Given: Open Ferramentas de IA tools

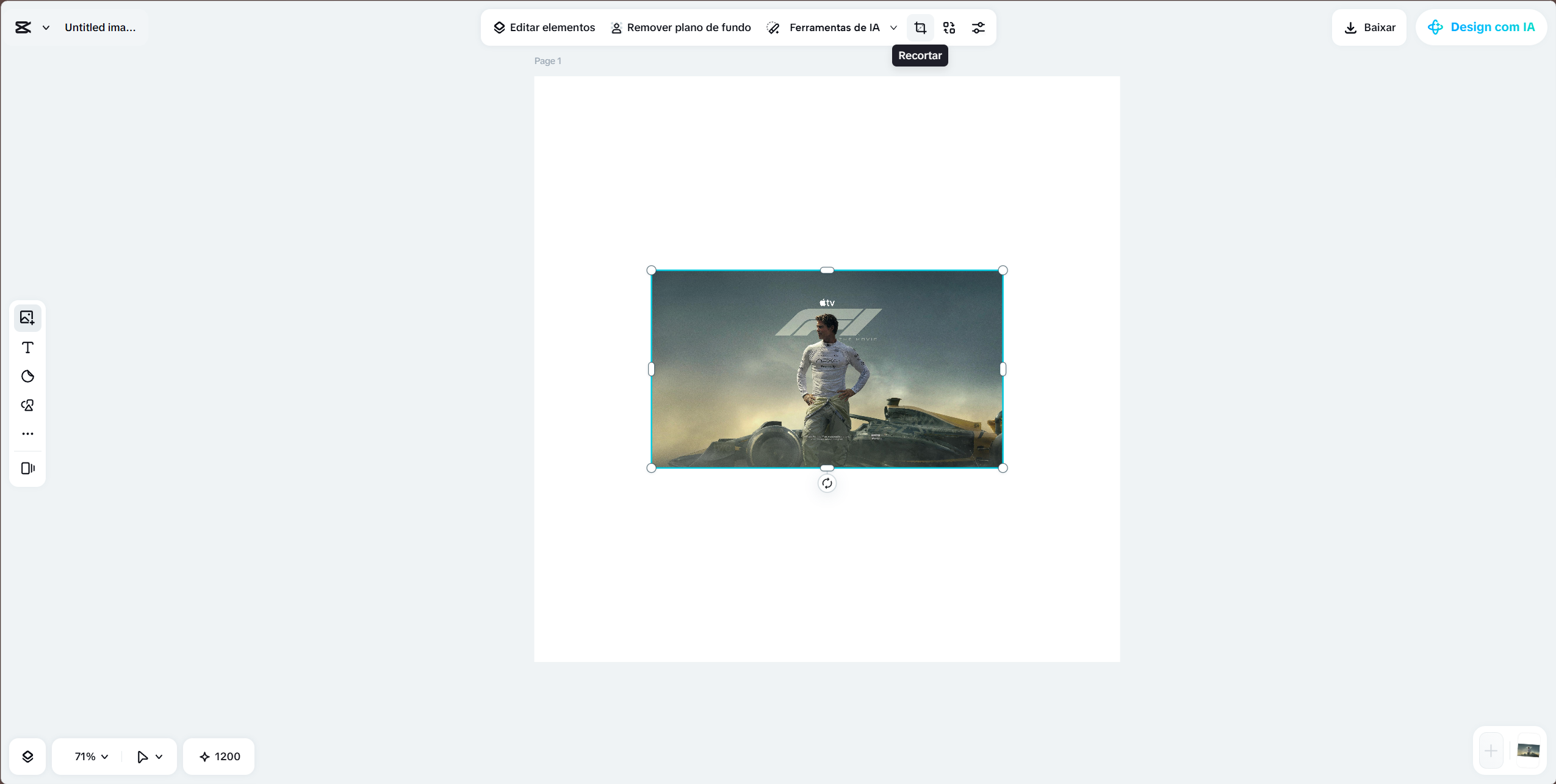Looking at the screenshot, I should click(823, 27).
